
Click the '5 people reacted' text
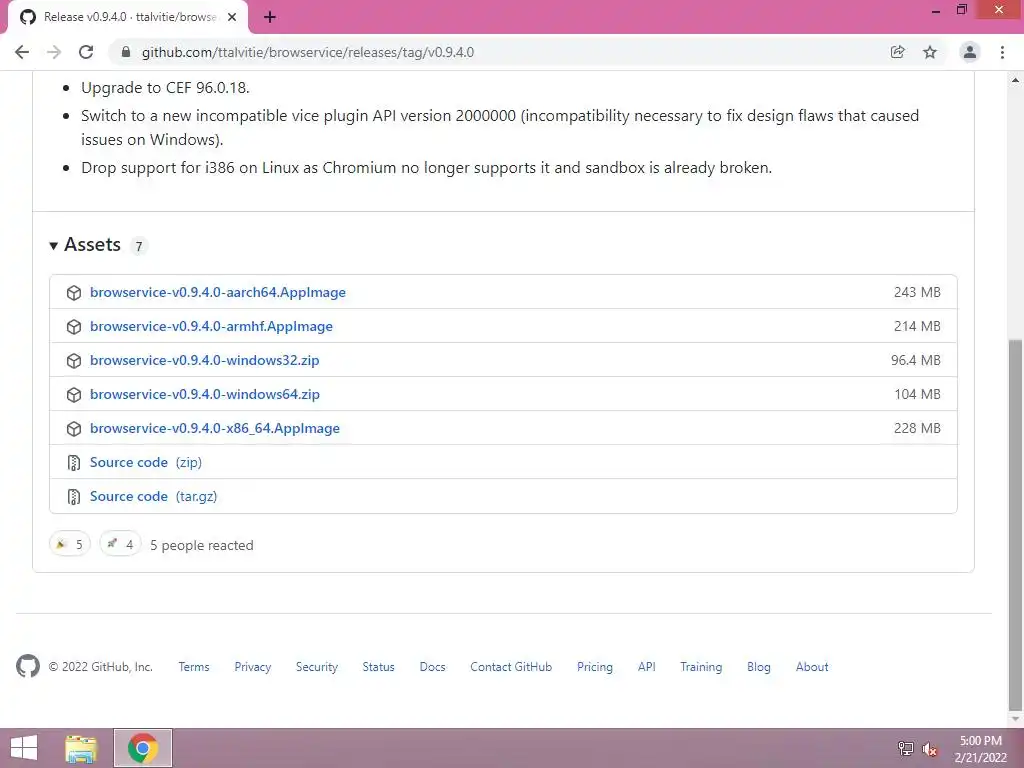(202, 545)
